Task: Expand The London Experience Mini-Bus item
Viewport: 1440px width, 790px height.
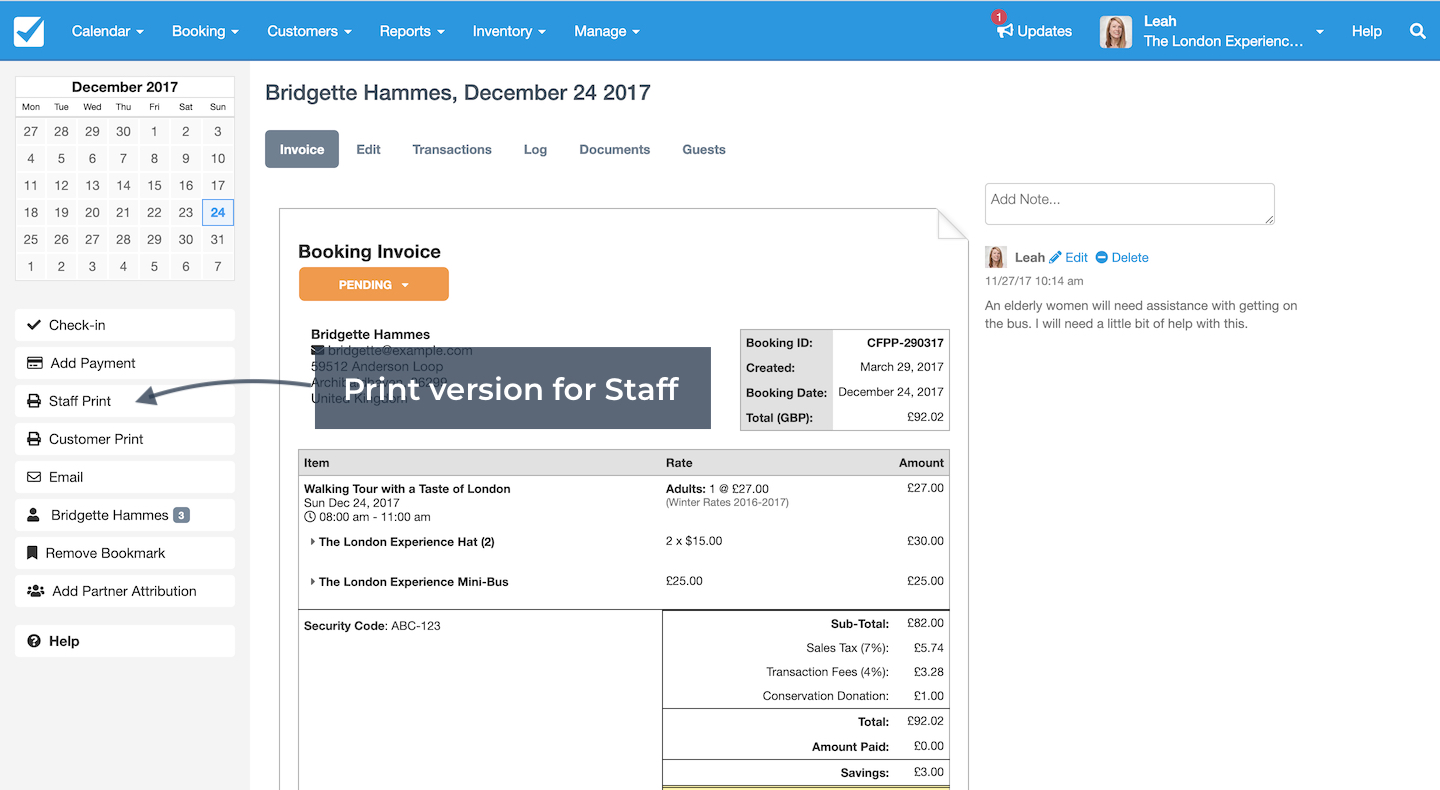Action: pos(313,582)
